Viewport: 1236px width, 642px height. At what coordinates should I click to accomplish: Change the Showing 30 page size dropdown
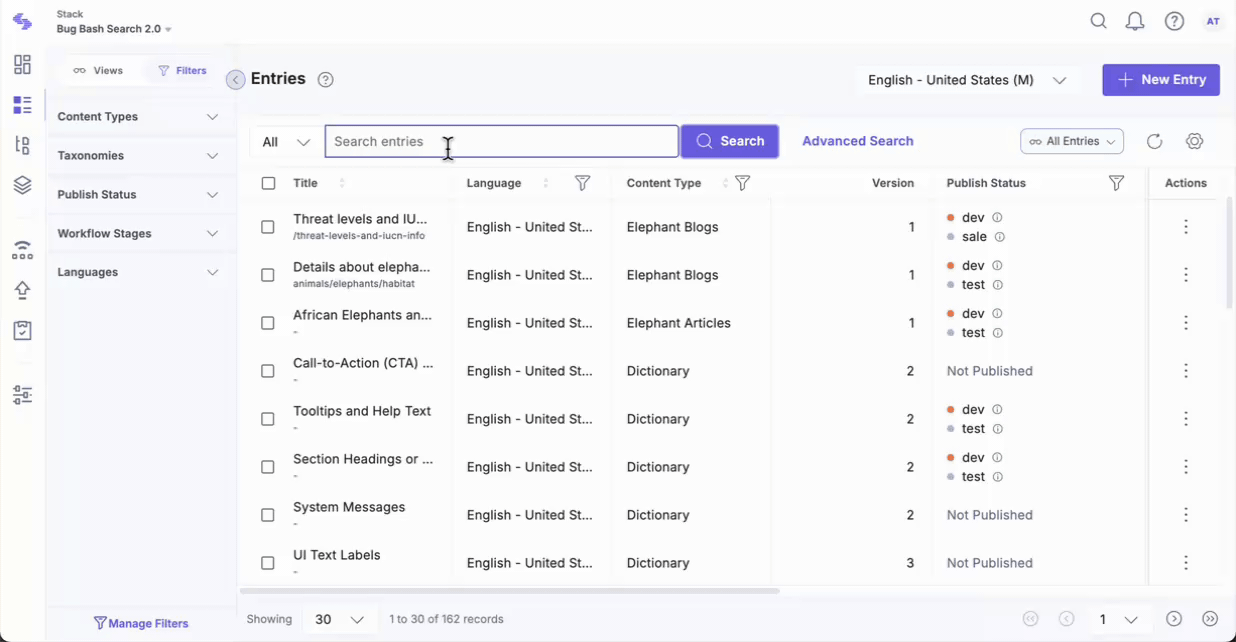[339, 619]
